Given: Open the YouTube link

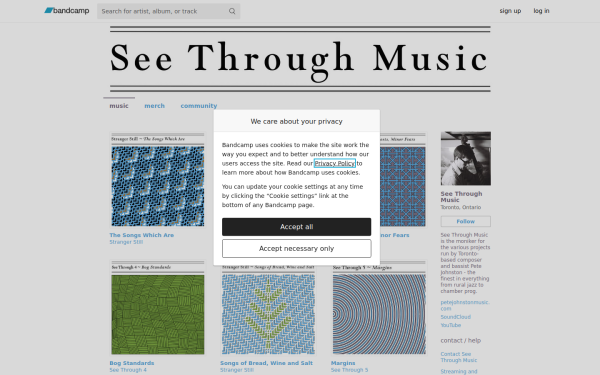Looking at the screenshot, I should tap(451, 325).
